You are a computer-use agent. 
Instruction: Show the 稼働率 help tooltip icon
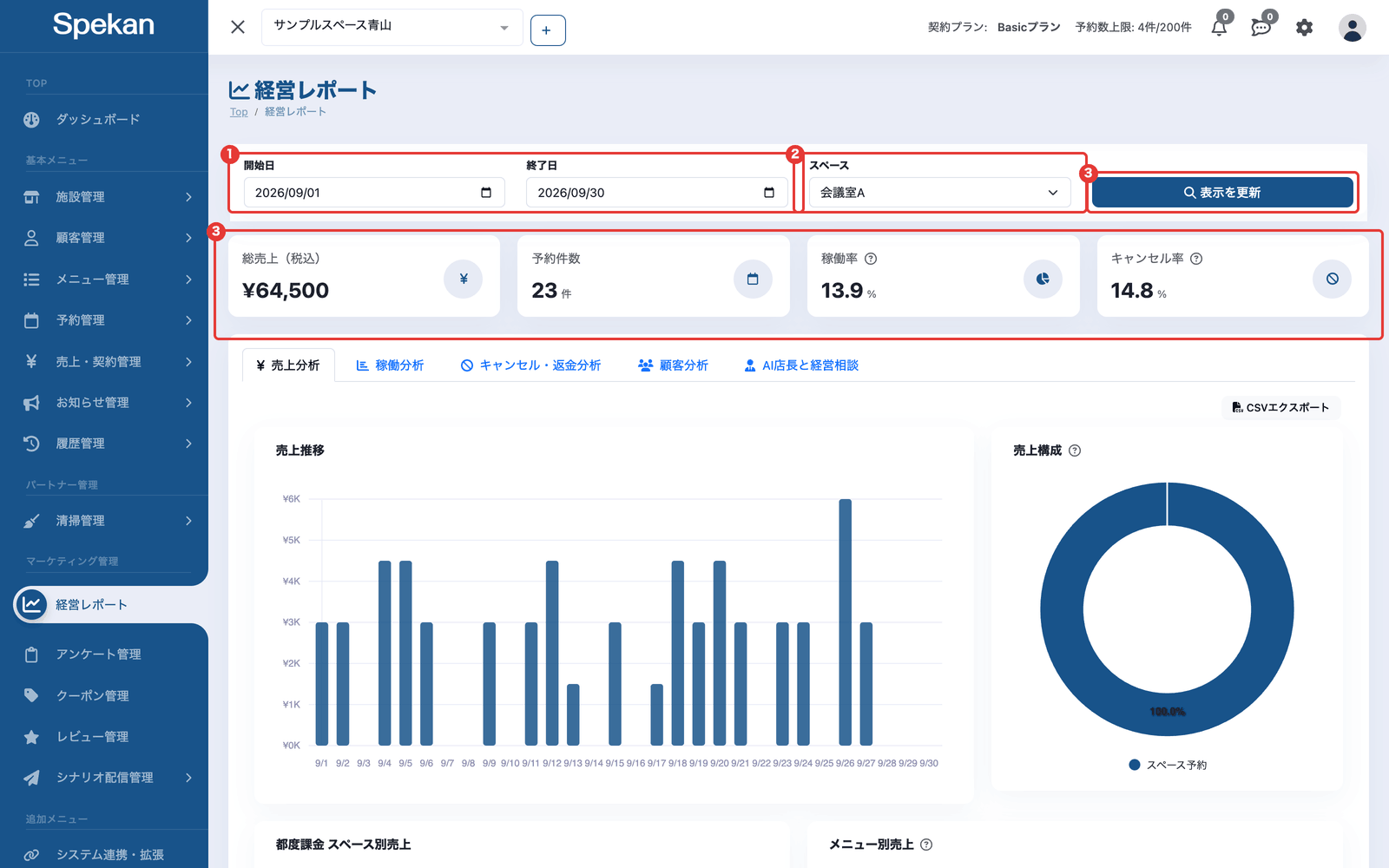click(871, 259)
